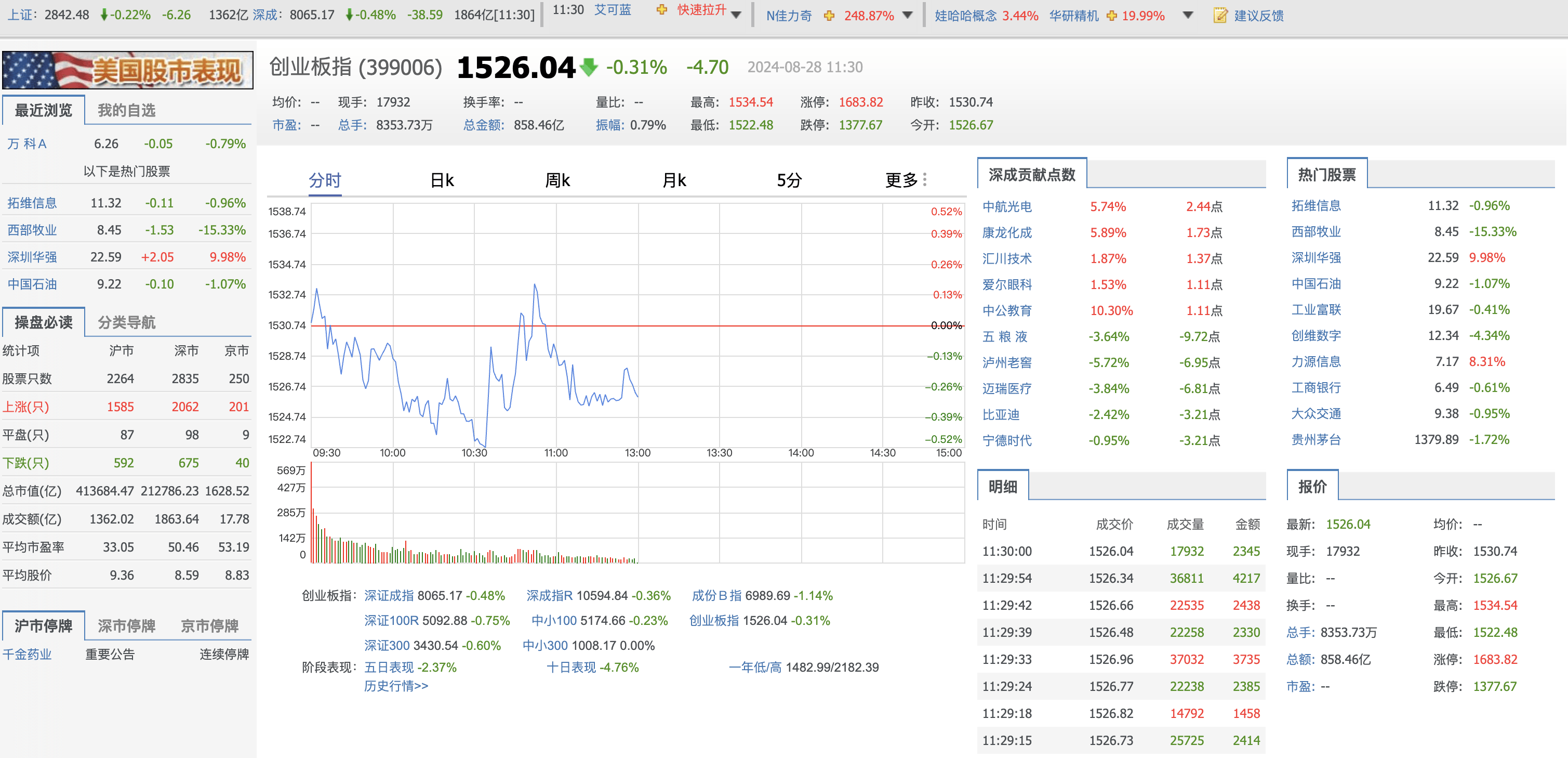The width and height of the screenshot is (1568, 758).
Task: Click the 成份B指 index link
Action: 716,595
